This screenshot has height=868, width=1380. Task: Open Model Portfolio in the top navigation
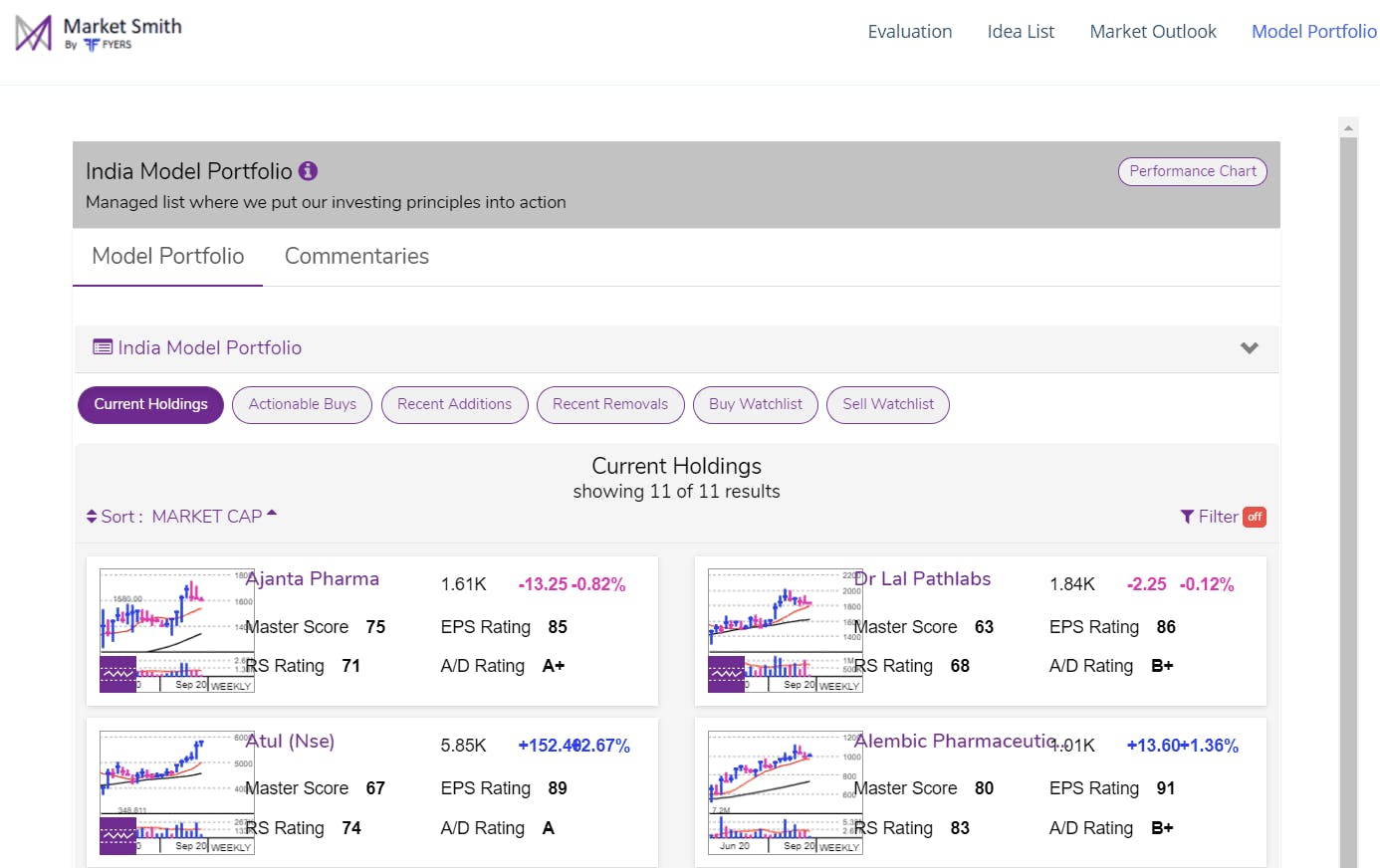(1314, 32)
